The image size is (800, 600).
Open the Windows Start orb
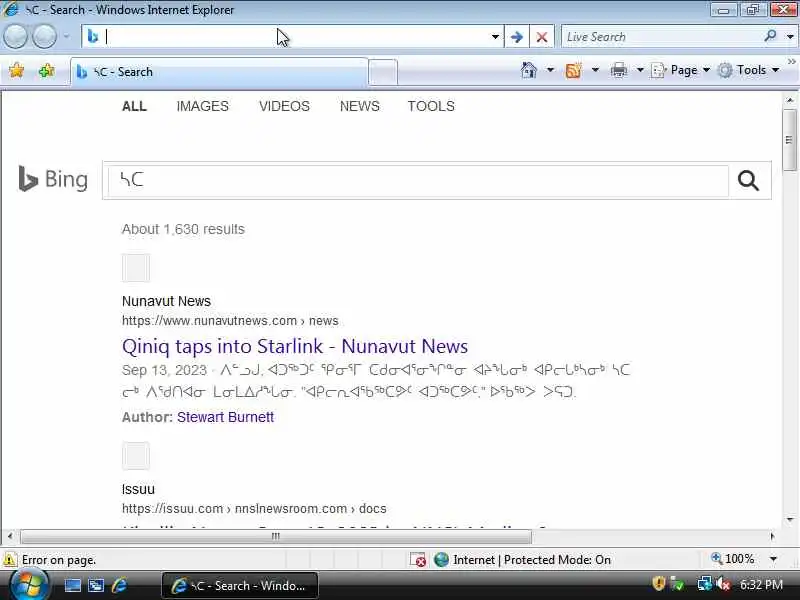(29, 585)
